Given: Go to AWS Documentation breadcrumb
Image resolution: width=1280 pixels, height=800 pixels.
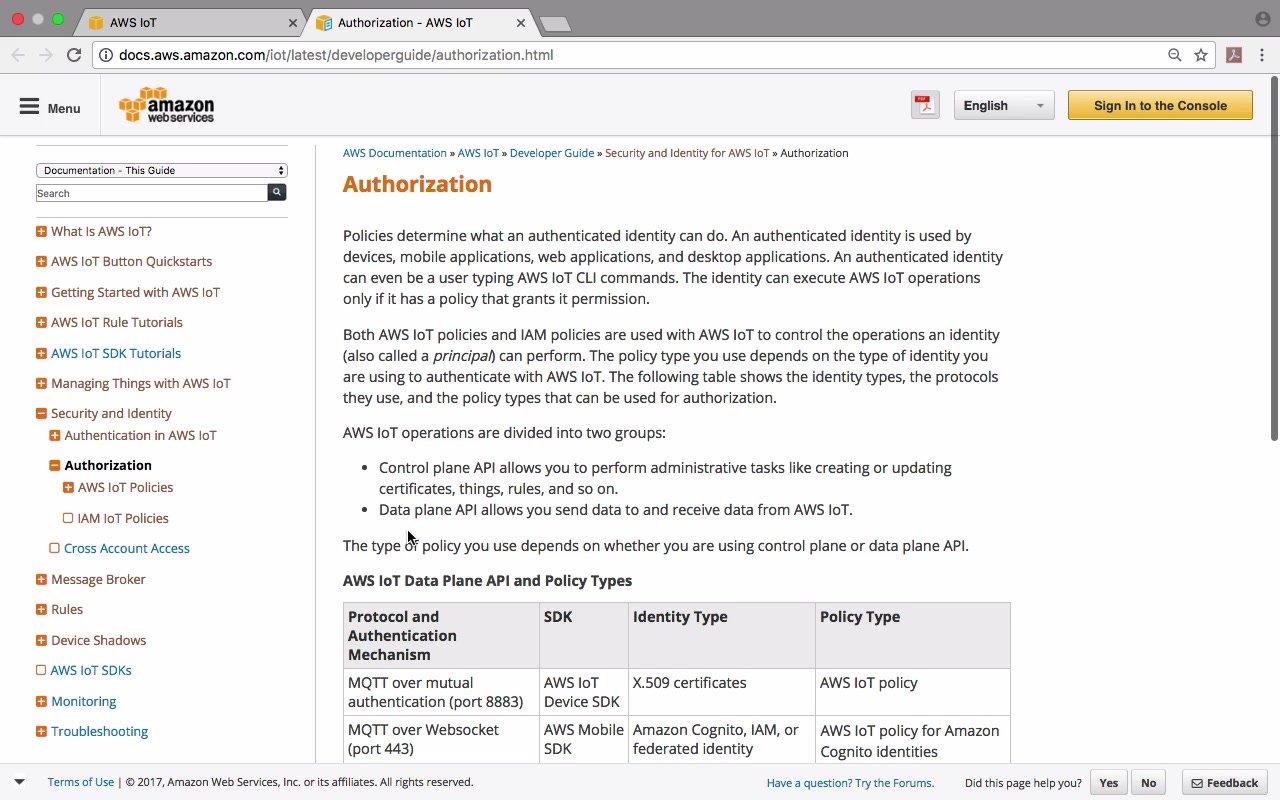Looking at the screenshot, I should 395,153.
